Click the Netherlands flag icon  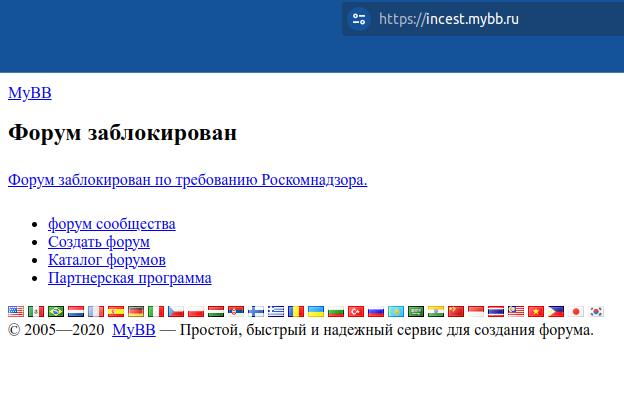[76, 311]
